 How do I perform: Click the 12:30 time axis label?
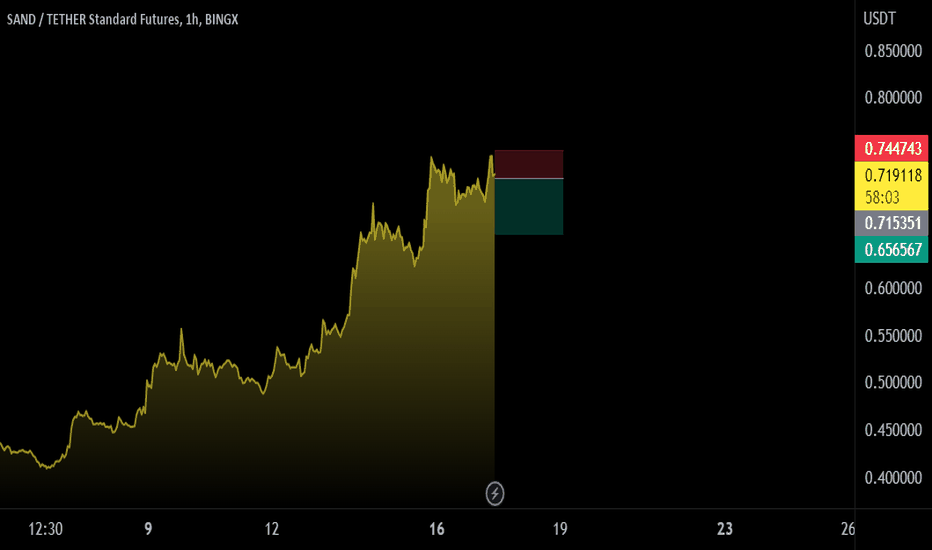pyautogui.click(x=46, y=529)
